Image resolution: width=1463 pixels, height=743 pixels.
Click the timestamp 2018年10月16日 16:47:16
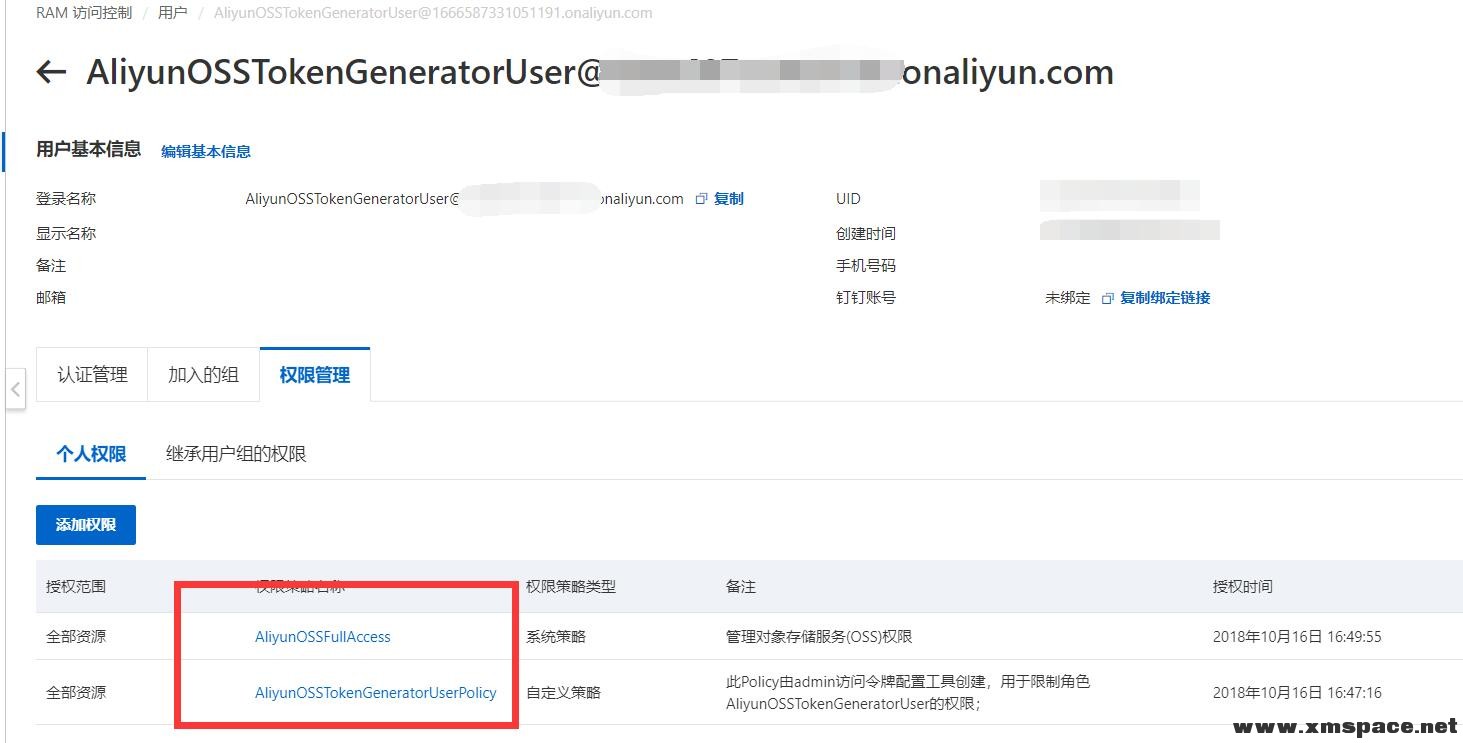click(x=1297, y=692)
